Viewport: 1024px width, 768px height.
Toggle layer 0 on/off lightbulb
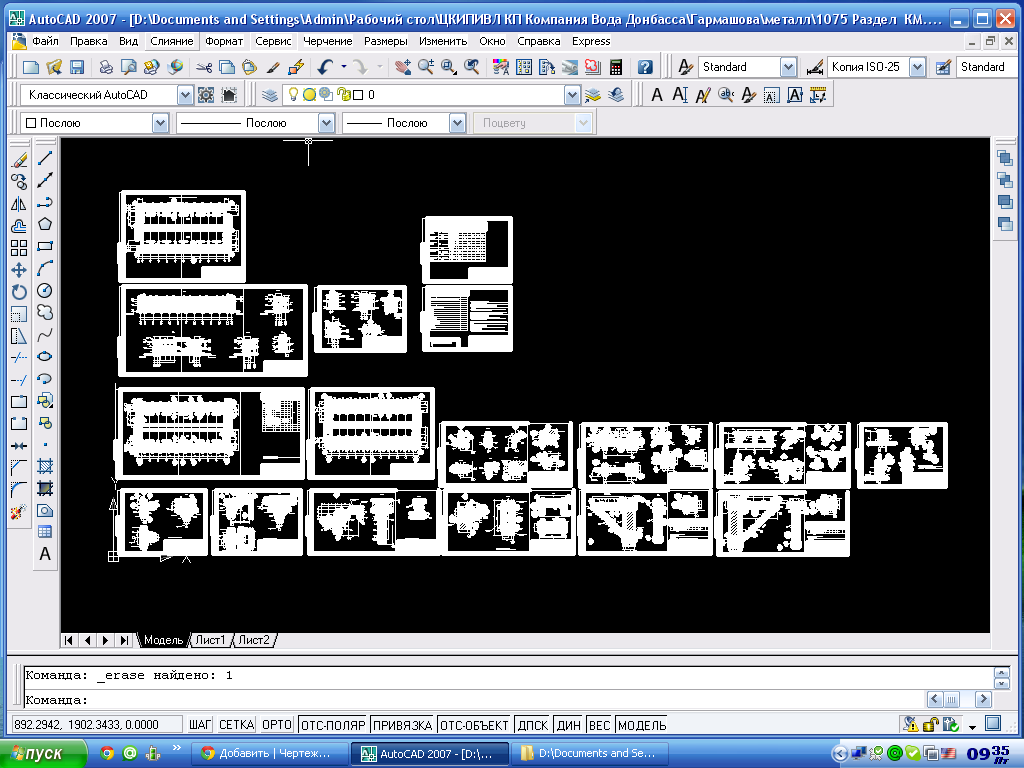point(293,95)
